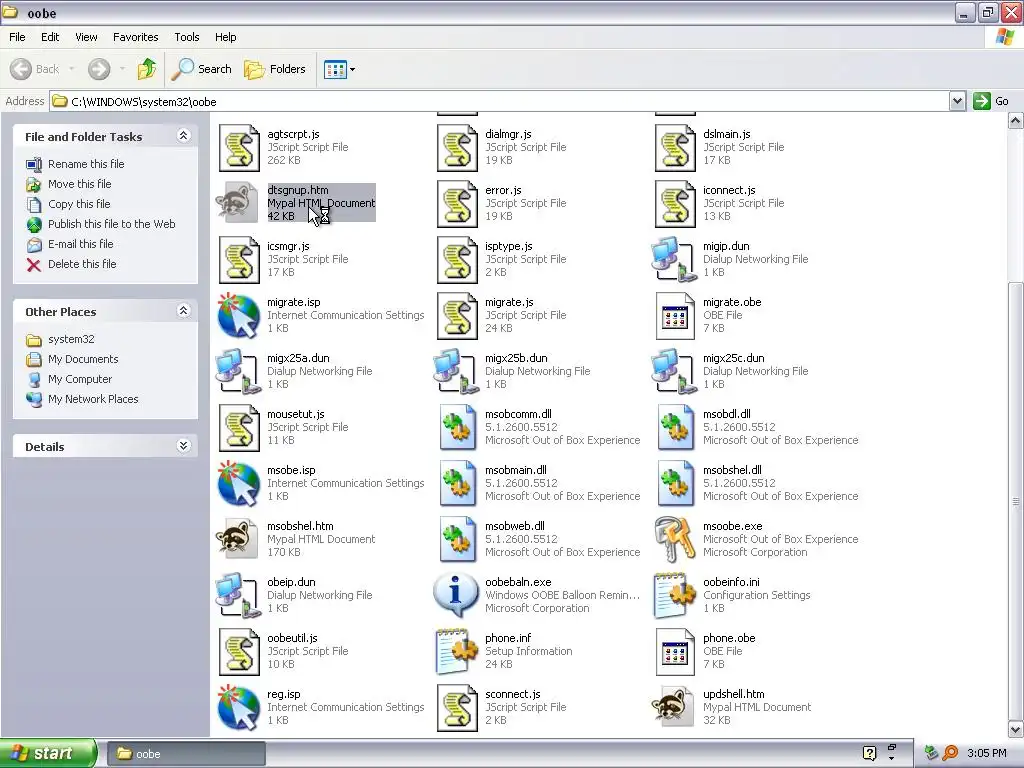Select the msoobe.exe keys icon
Screen dimensions: 1024x768
(675, 540)
